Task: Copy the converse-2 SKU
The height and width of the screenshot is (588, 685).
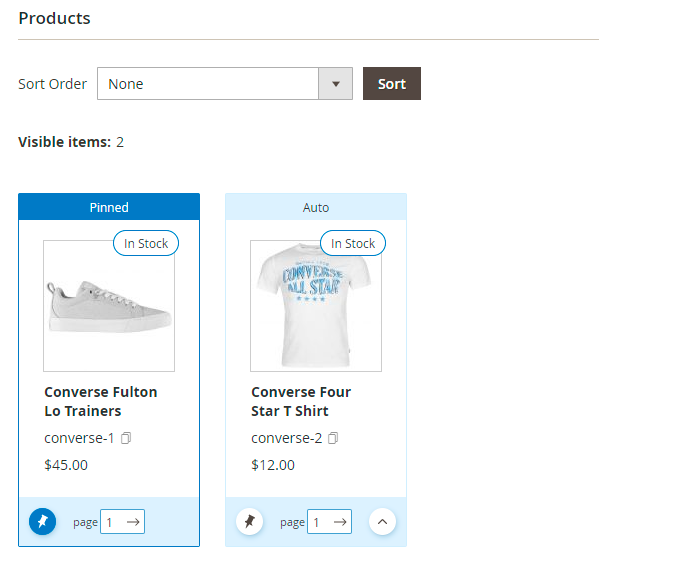Action: pos(334,438)
